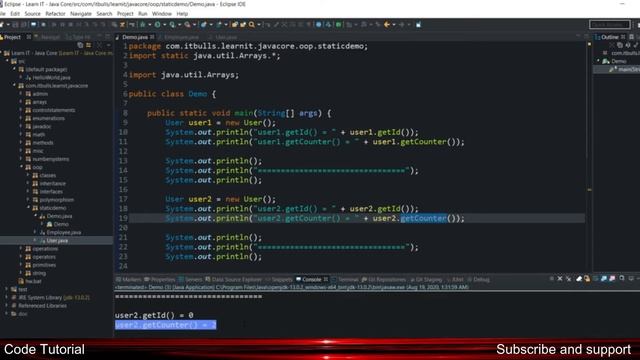Click the console output 'user2.getId() = 0'
This screenshot has height=360, width=640.
pyautogui.click(x=154, y=315)
